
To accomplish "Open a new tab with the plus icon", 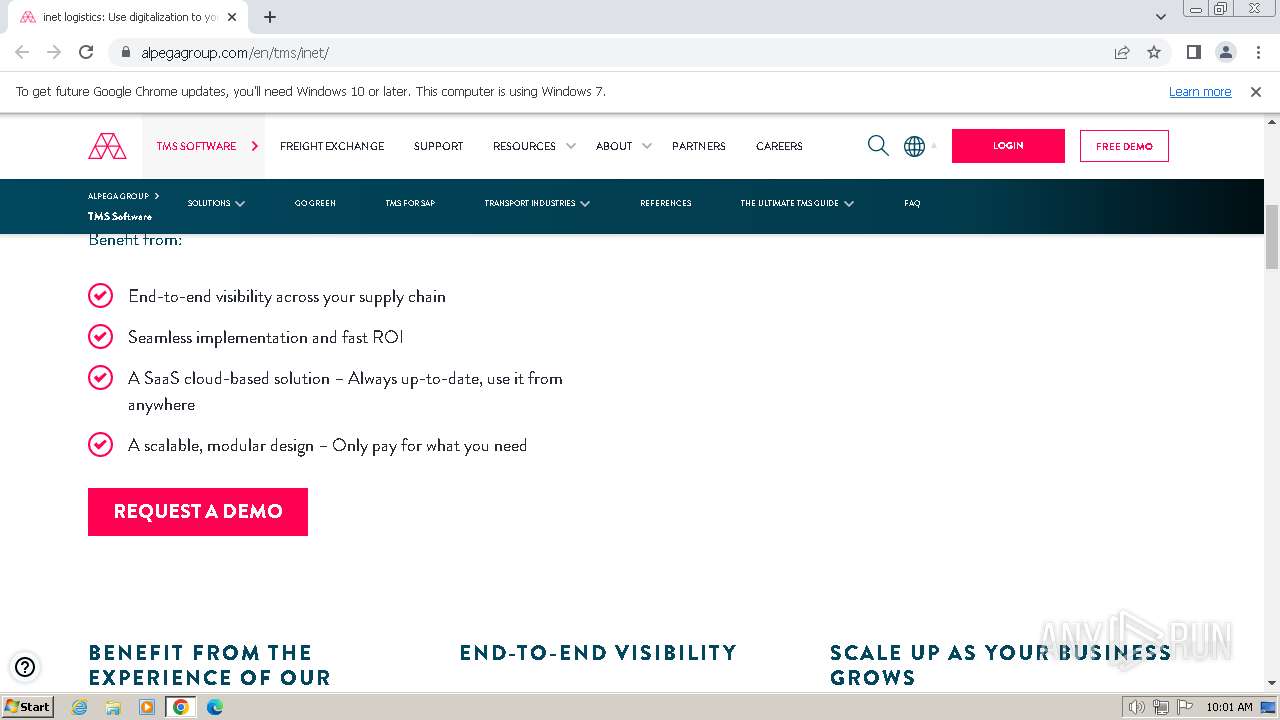I will [270, 17].
